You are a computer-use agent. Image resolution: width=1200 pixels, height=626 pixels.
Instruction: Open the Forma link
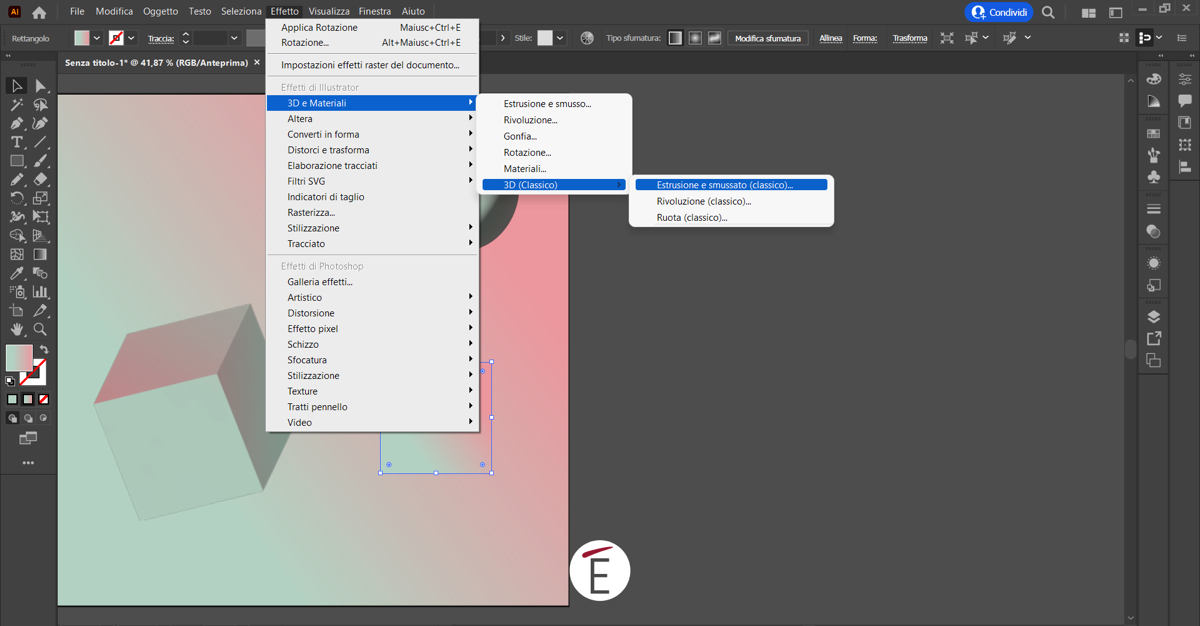click(x=864, y=38)
